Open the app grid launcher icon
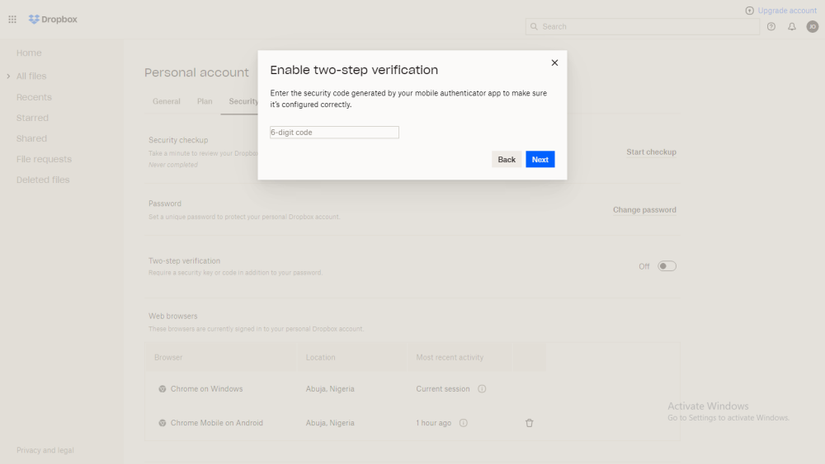Image resolution: width=825 pixels, height=464 pixels. tap(12, 19)
